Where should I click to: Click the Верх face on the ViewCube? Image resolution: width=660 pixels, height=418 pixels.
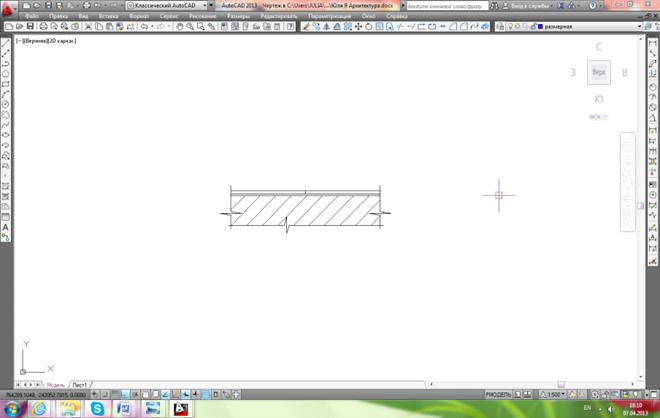point(598,72)
